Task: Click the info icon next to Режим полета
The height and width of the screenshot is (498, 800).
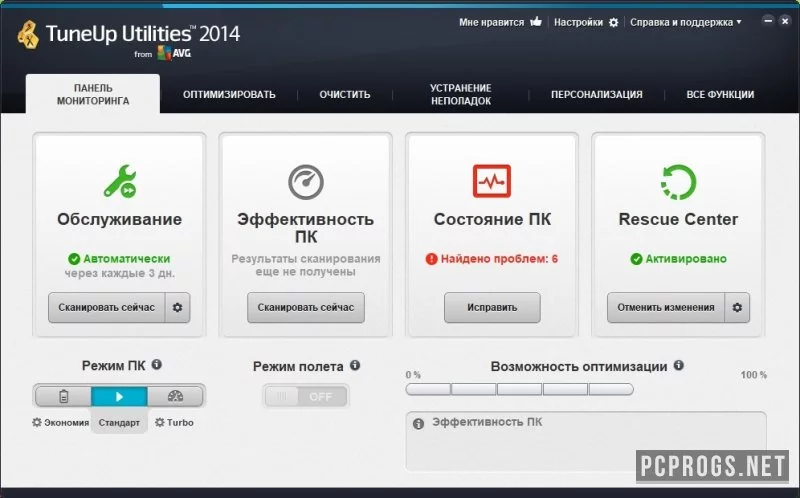Action: 355,365
